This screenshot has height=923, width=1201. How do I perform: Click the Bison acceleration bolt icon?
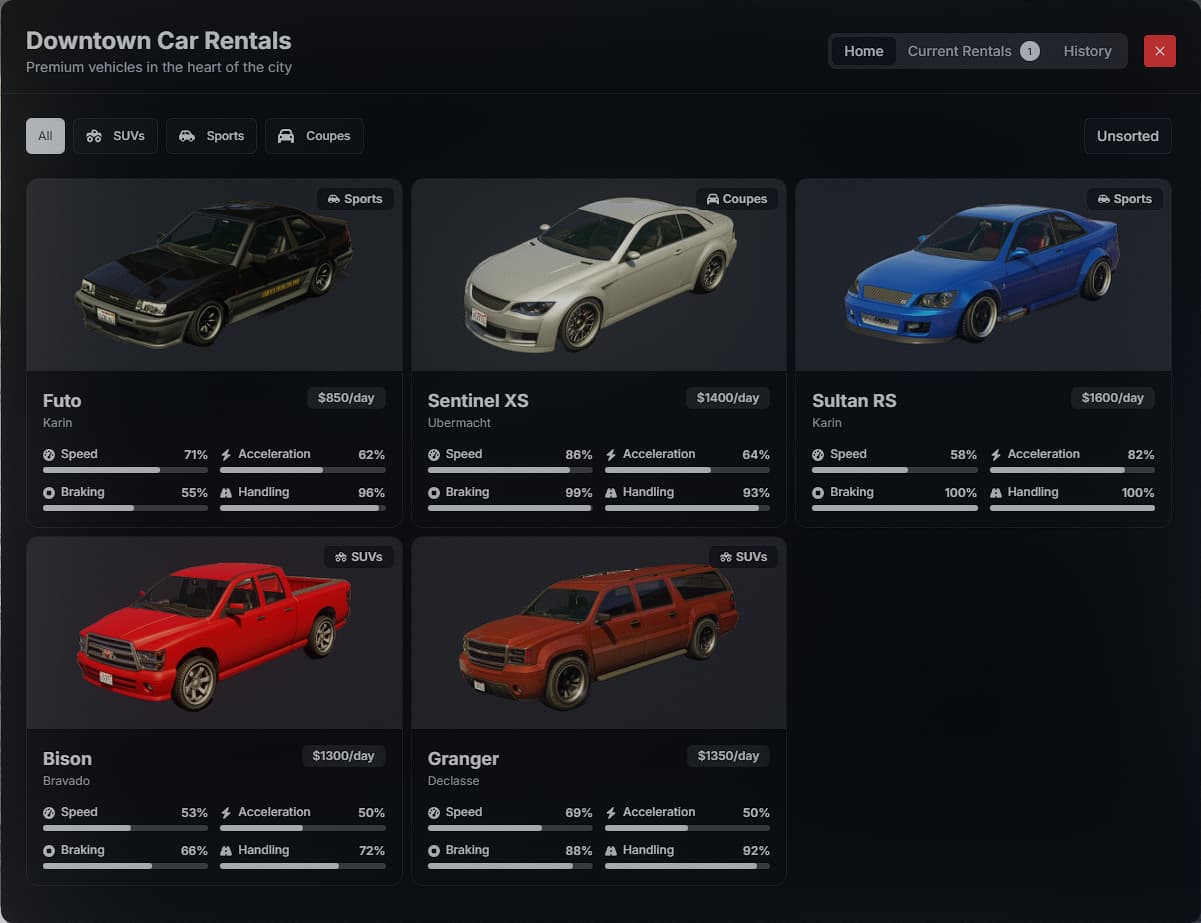[x=226, y=813]
